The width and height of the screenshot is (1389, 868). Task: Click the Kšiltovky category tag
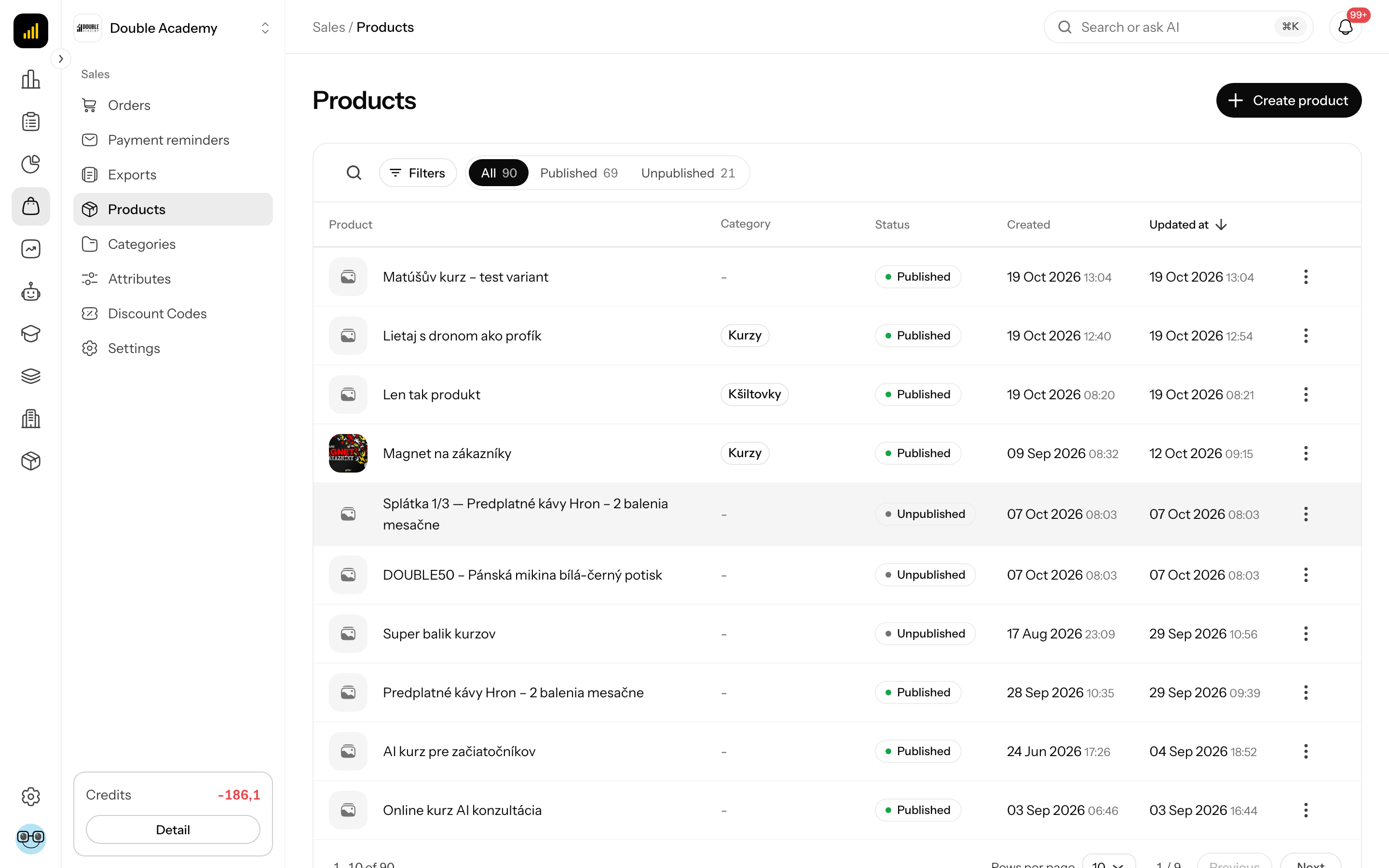tap(754, 394)
